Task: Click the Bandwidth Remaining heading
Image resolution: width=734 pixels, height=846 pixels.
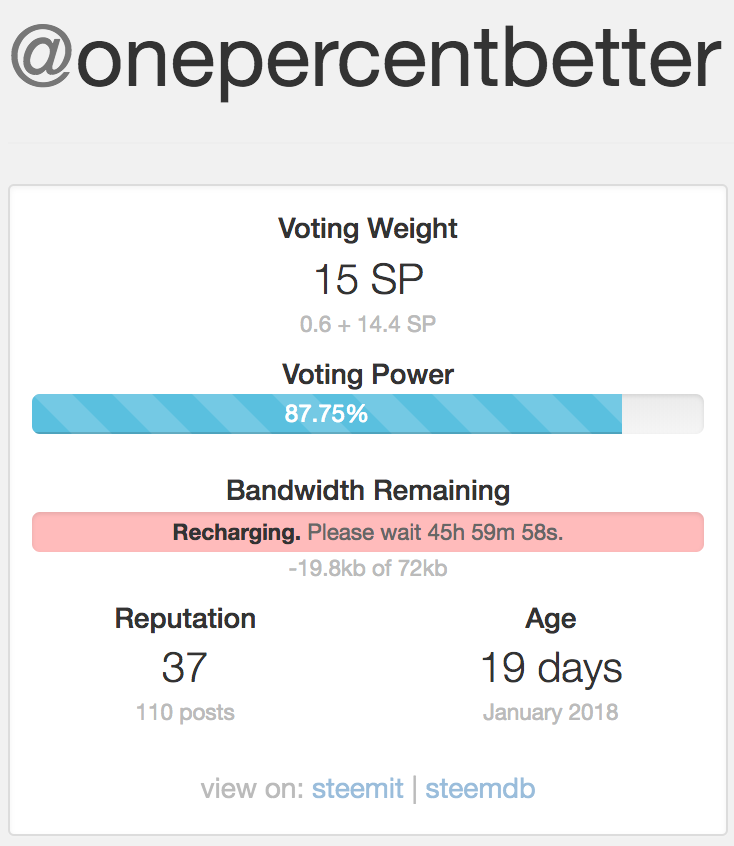Action: (x=367, y=491)
